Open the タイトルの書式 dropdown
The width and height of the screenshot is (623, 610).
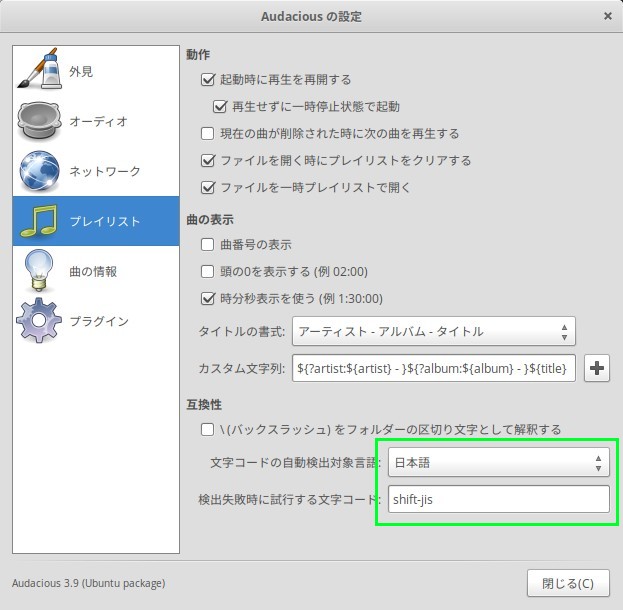[x=433, y=331]
